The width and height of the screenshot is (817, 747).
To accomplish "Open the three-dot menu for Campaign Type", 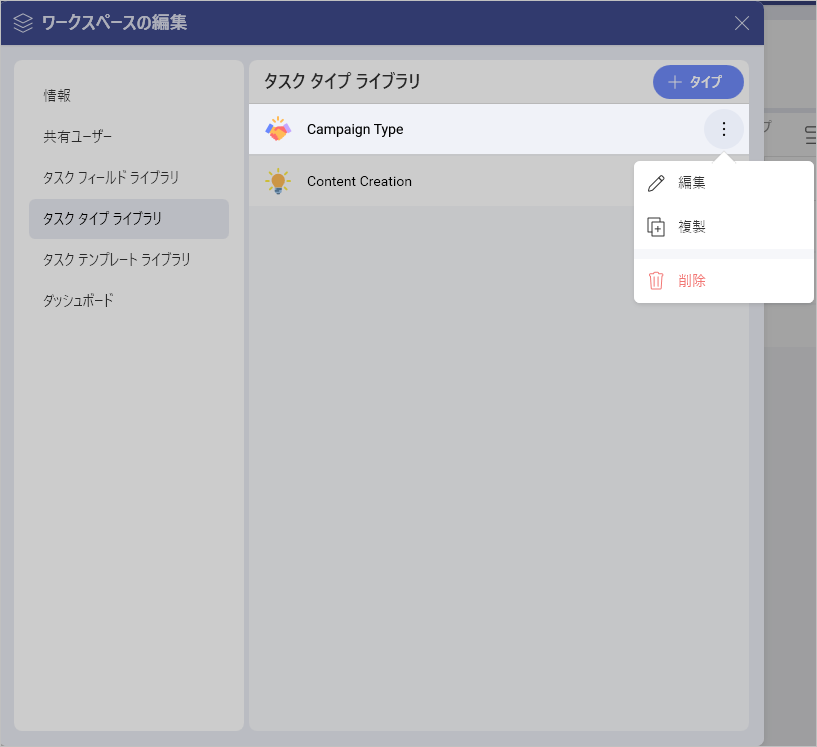I will tap(723, 129).
